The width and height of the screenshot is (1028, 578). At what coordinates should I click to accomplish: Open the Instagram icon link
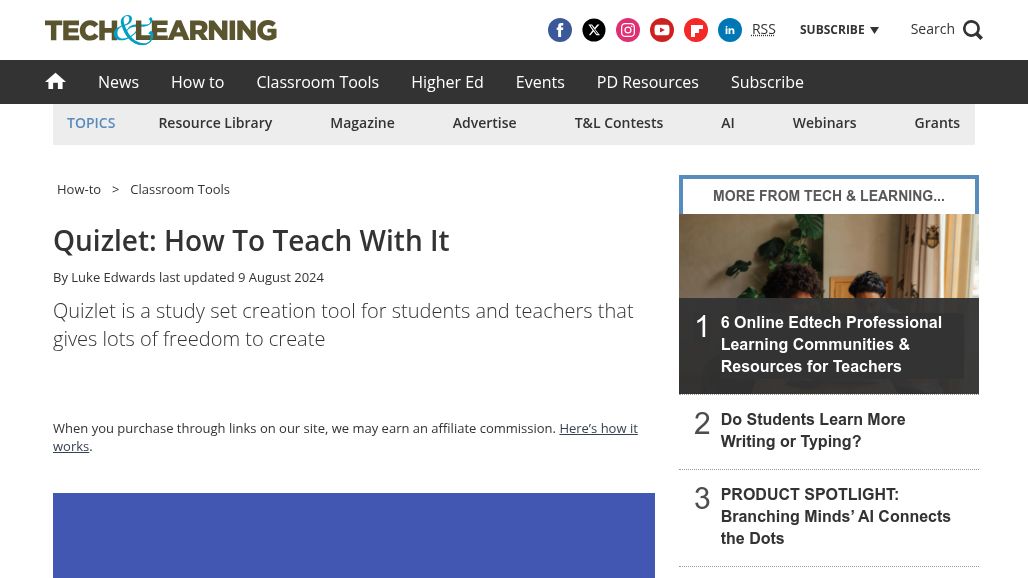pos(627,30)
